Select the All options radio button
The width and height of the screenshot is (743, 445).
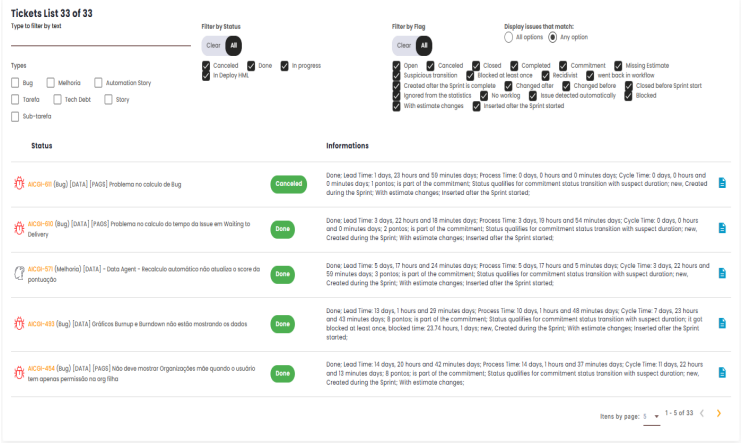tap(509, 37)
